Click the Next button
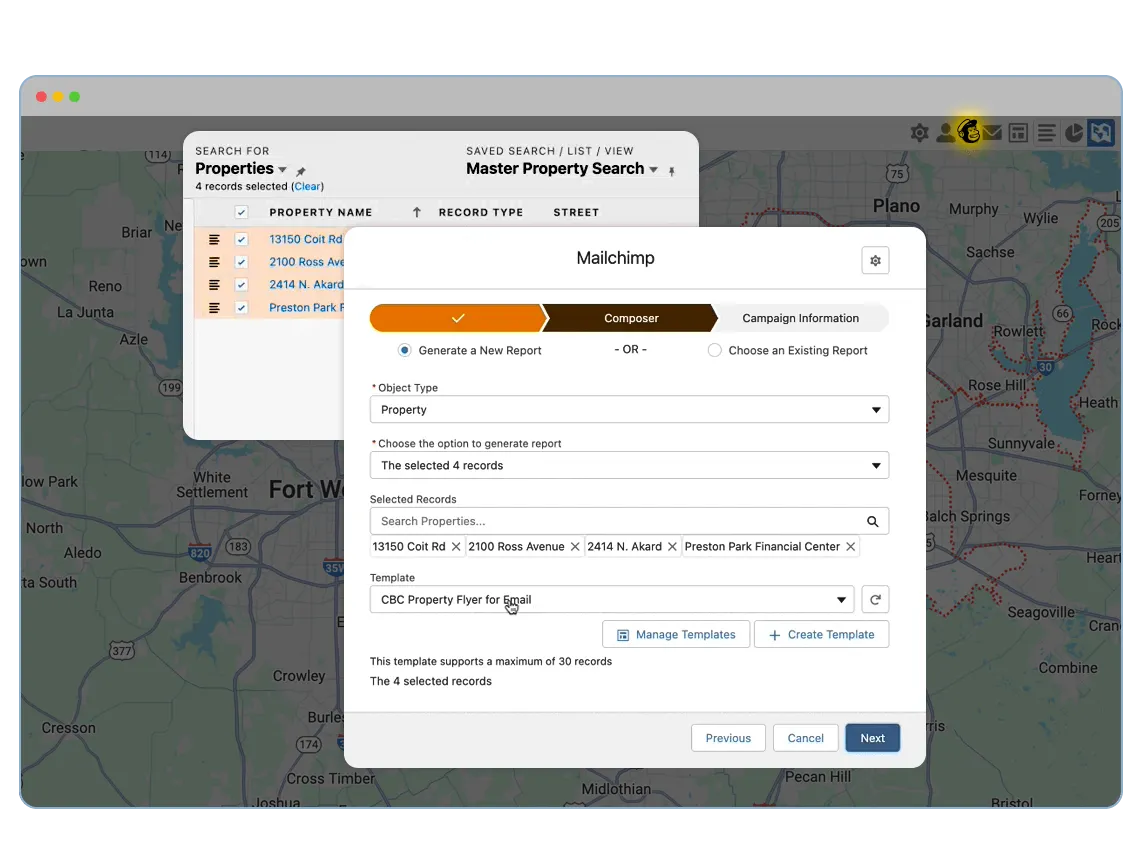Image resolution: width=1140 pixels, height=866 pixels. (x=872, y=738)
